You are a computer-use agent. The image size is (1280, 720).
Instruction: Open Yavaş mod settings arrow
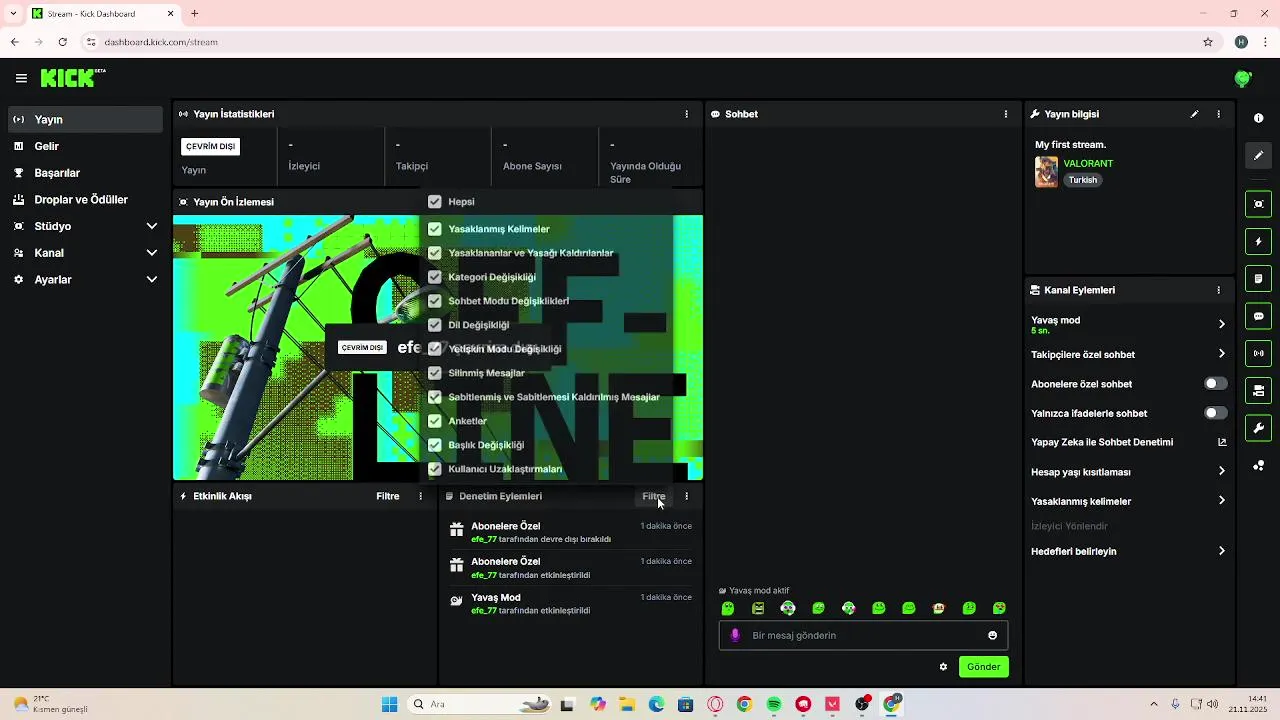point(1221,324)
